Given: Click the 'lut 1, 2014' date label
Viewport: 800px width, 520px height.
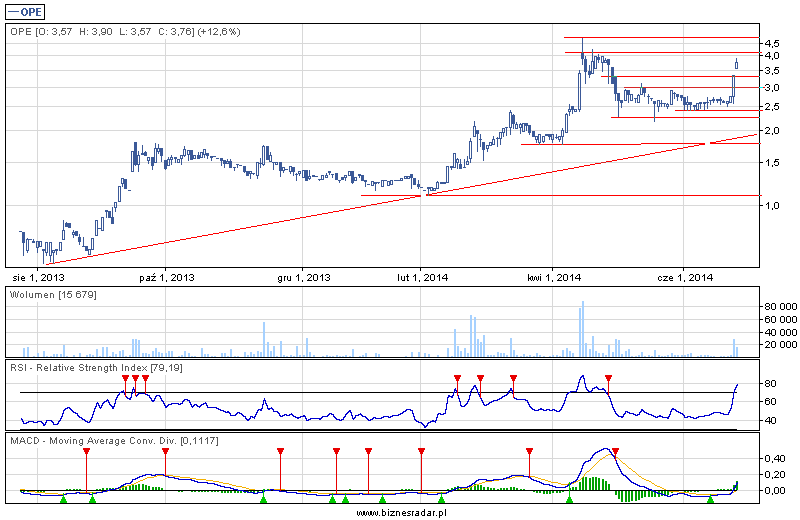Looking at the screenshot, I should (422, 278).
